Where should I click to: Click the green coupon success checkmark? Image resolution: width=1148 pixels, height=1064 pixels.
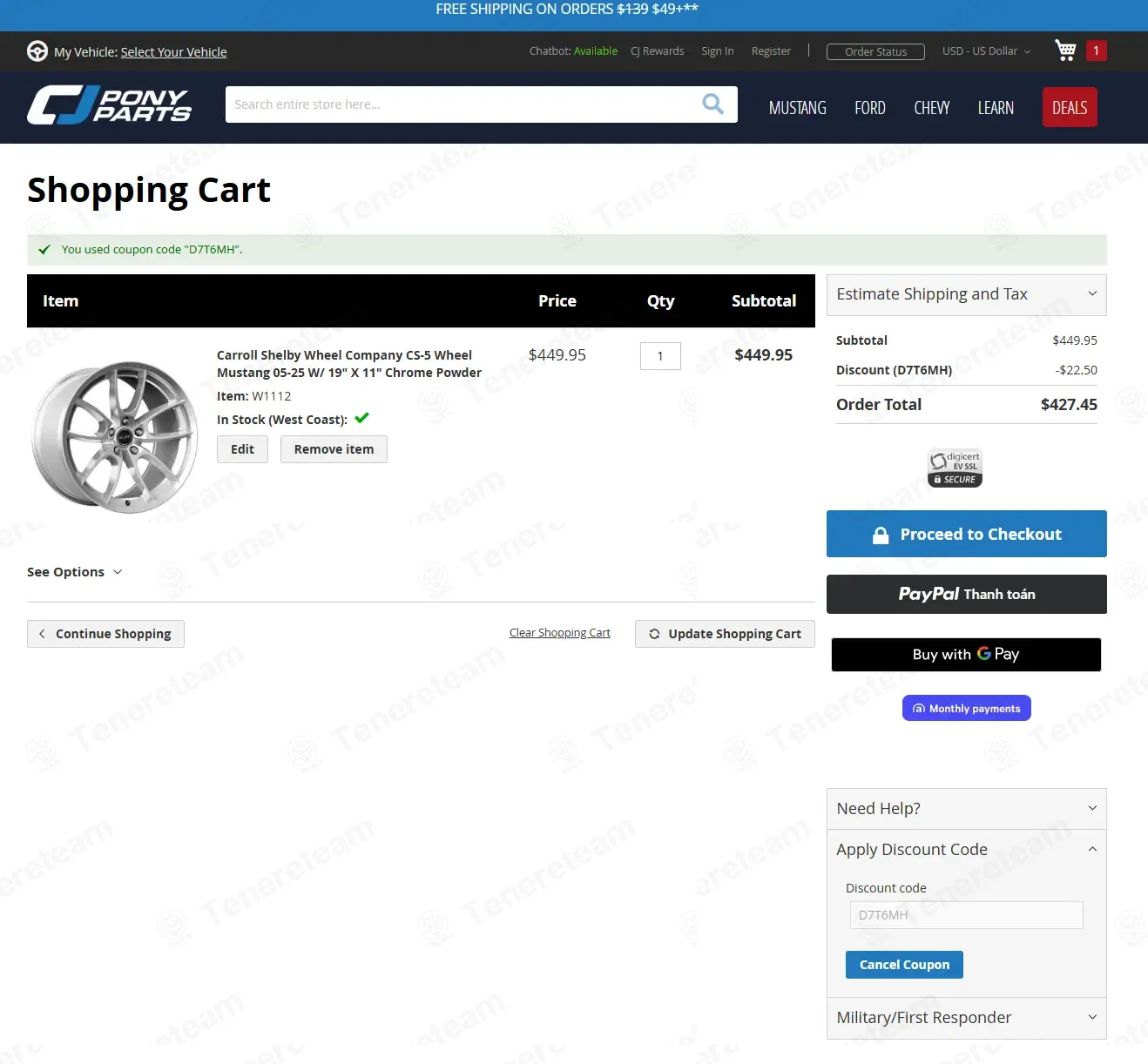click(44, 250)
